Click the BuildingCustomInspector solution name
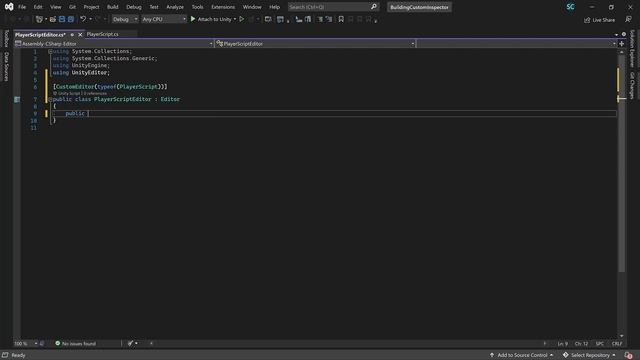 point(419,7)
